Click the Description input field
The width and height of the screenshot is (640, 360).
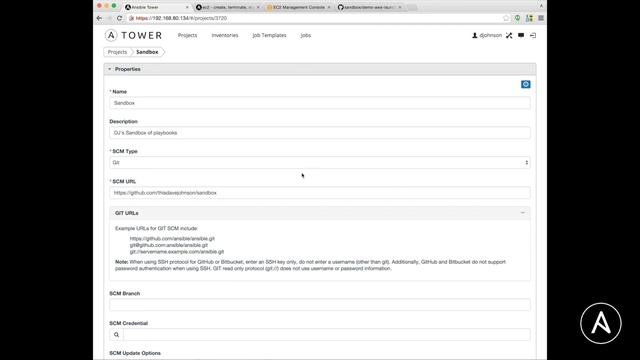pyautogui.click(x=320, y=133)
